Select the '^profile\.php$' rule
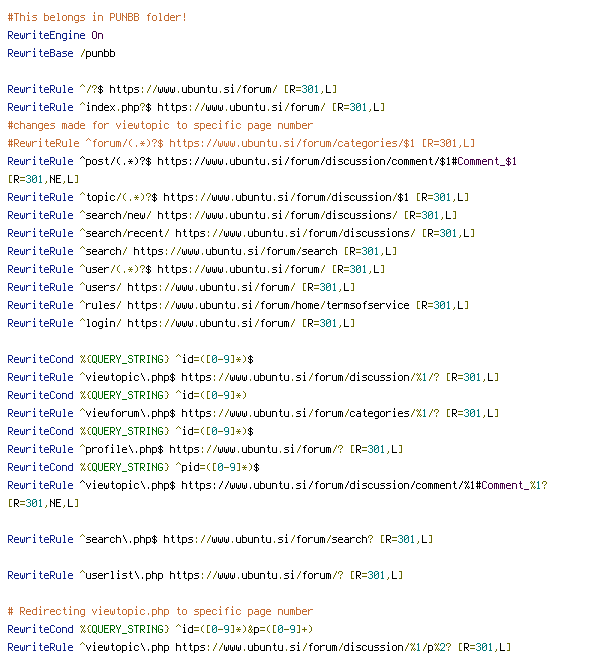600x664 pixels. coord(205,449)
